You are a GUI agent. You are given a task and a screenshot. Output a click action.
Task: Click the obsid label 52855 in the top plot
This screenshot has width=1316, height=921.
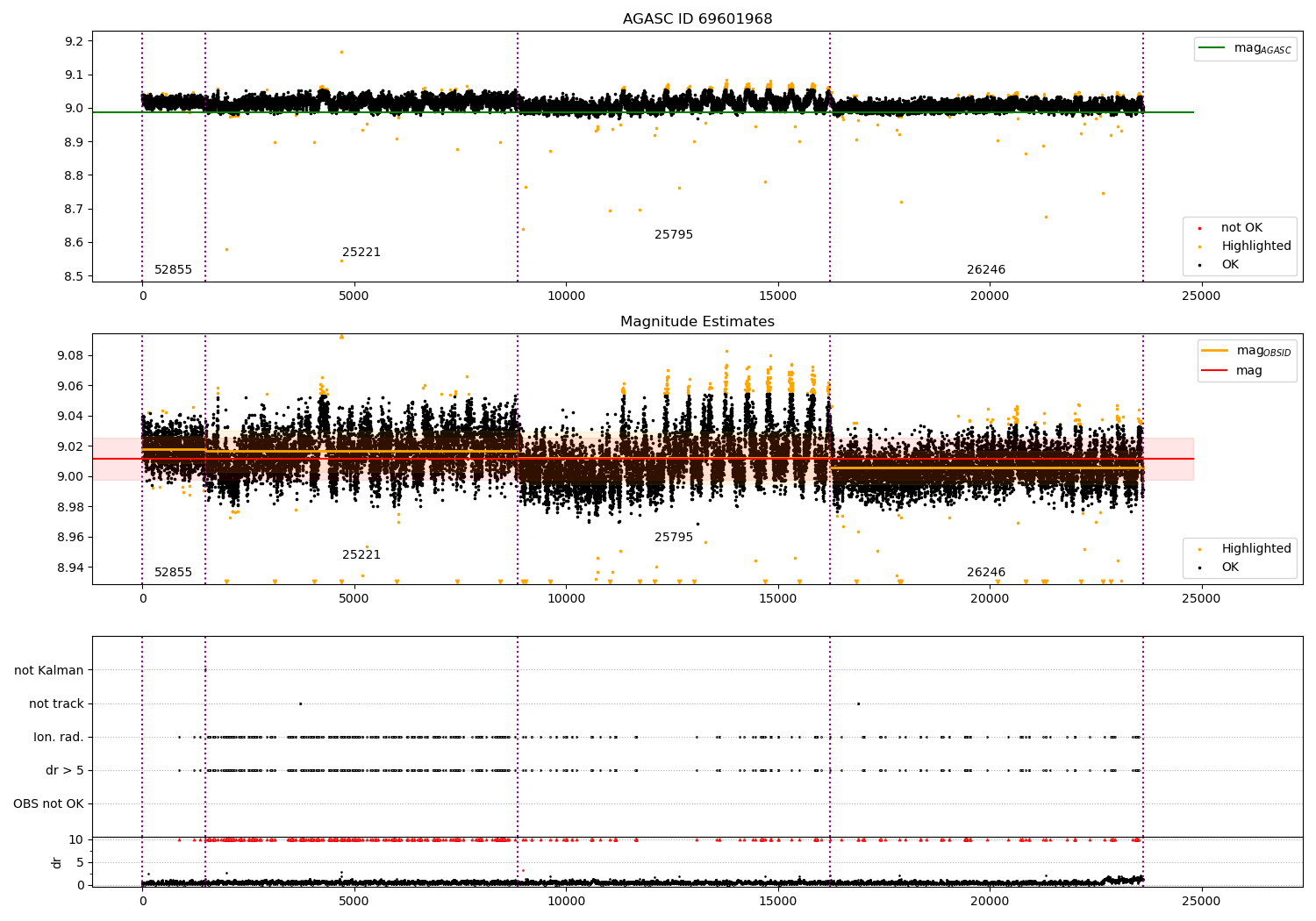173,270
